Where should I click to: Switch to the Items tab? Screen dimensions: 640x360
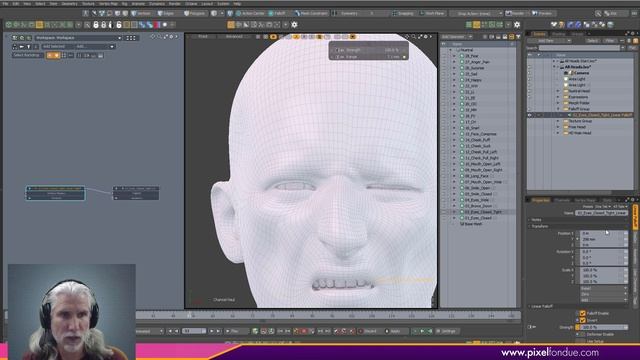539,34
